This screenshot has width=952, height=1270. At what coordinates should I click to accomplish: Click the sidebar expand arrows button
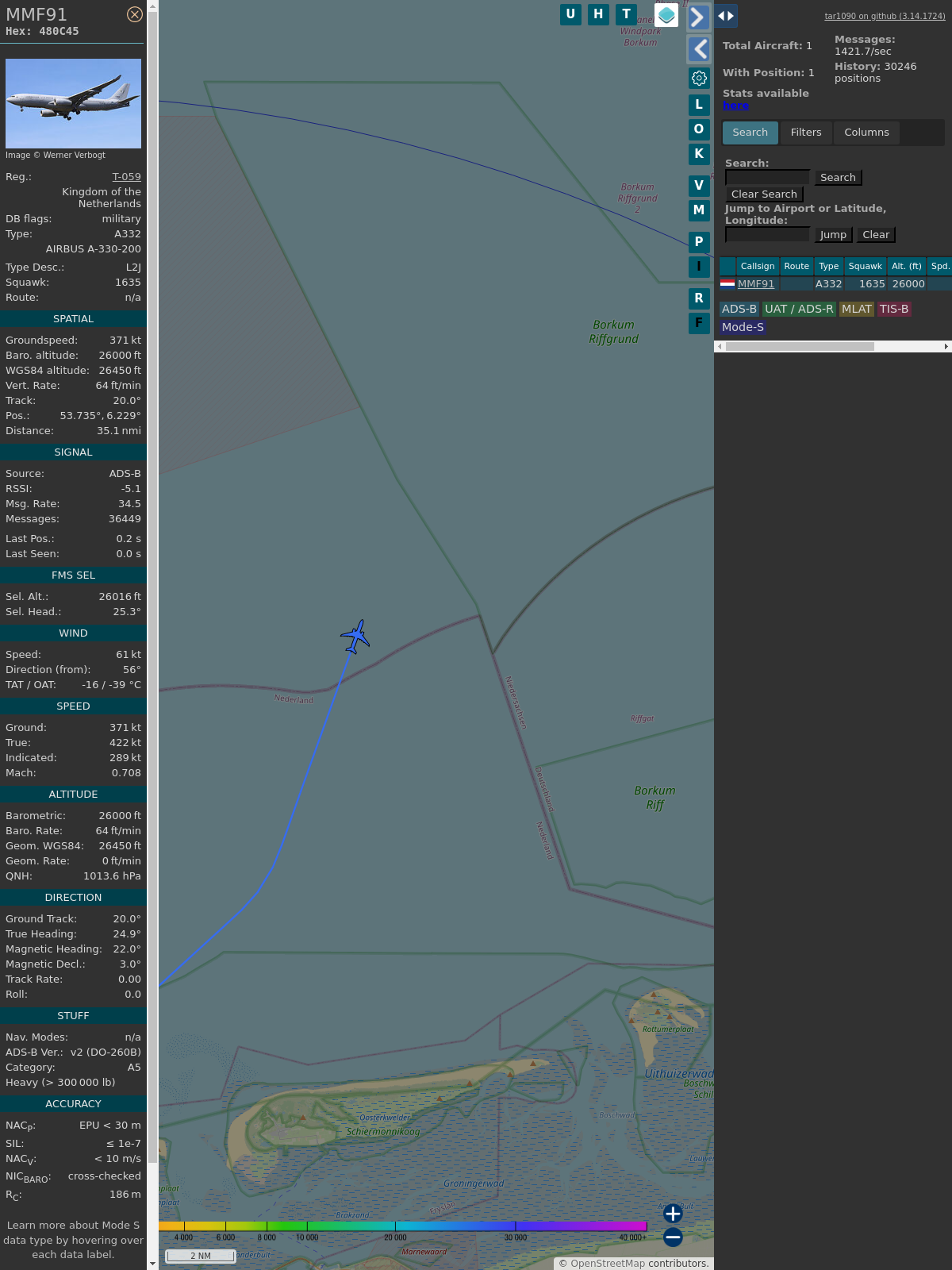pyautogui.click(x=726, y=16)
